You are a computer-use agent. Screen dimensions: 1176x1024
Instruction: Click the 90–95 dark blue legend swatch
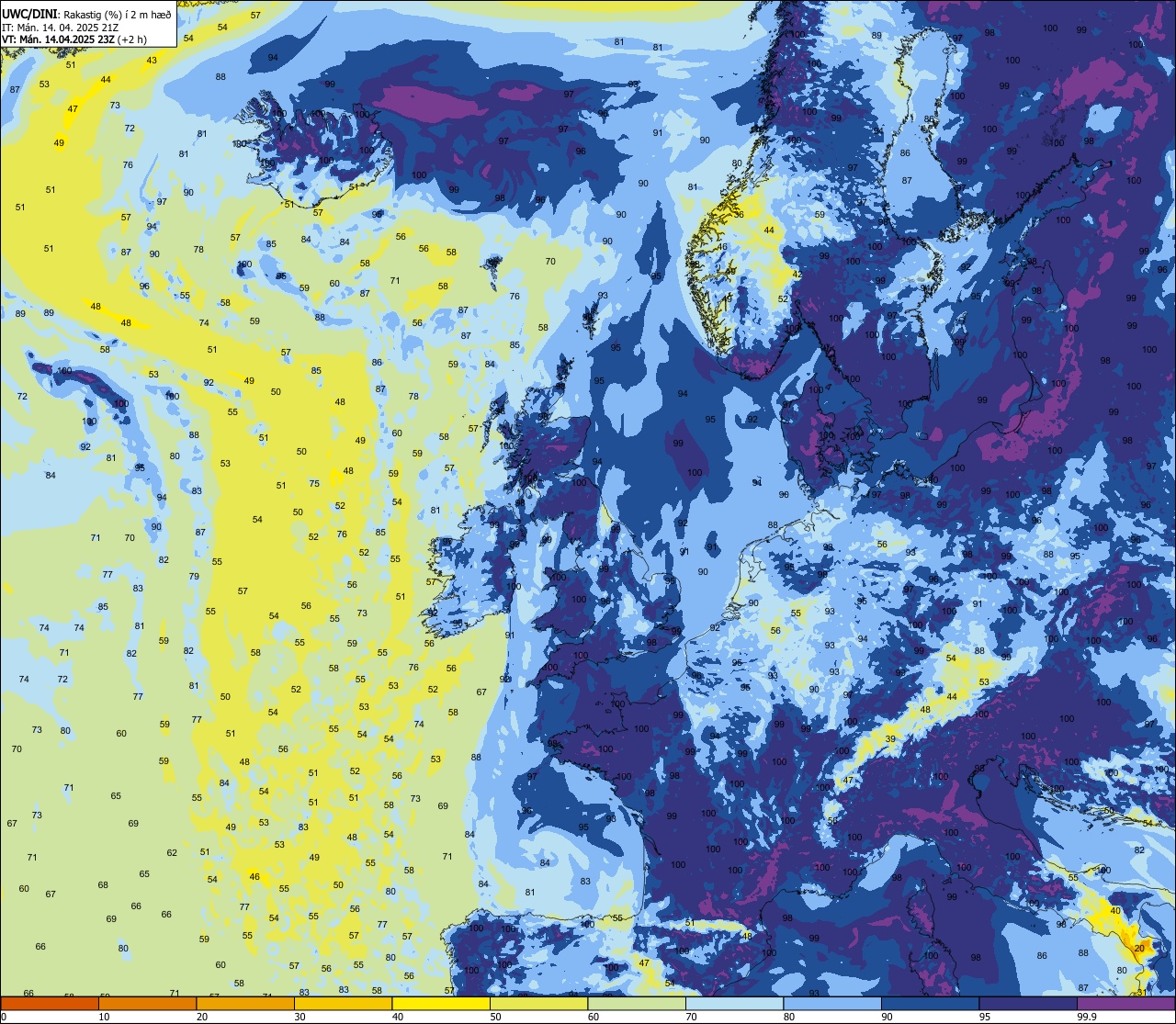(930, 1004)
